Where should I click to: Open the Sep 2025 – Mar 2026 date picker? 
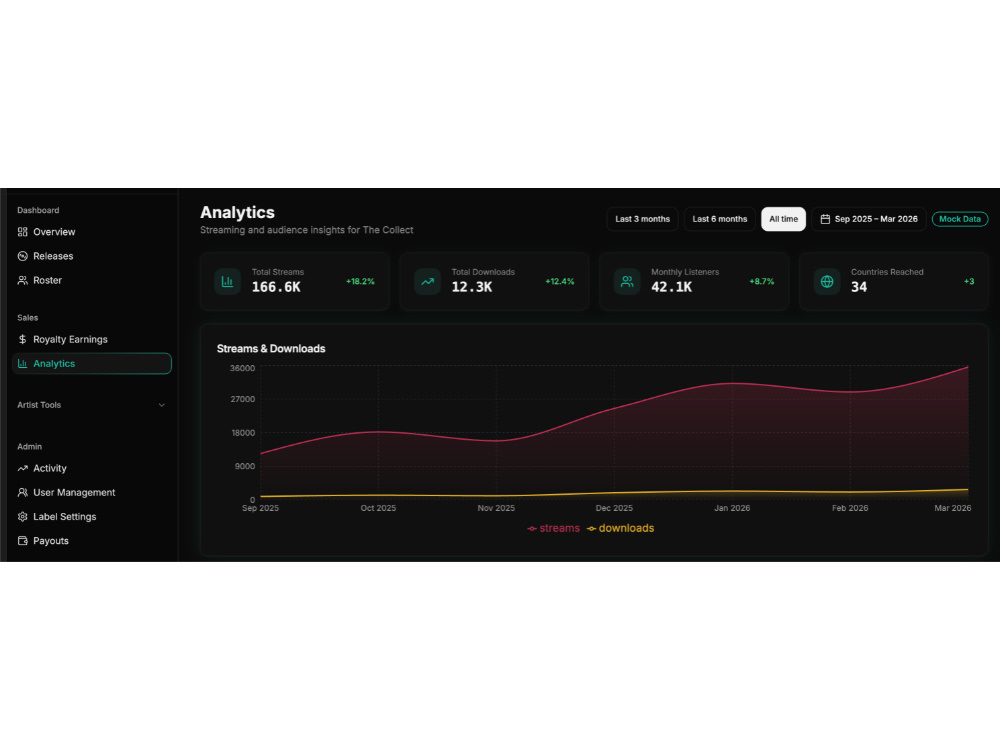tap(869, 219)
